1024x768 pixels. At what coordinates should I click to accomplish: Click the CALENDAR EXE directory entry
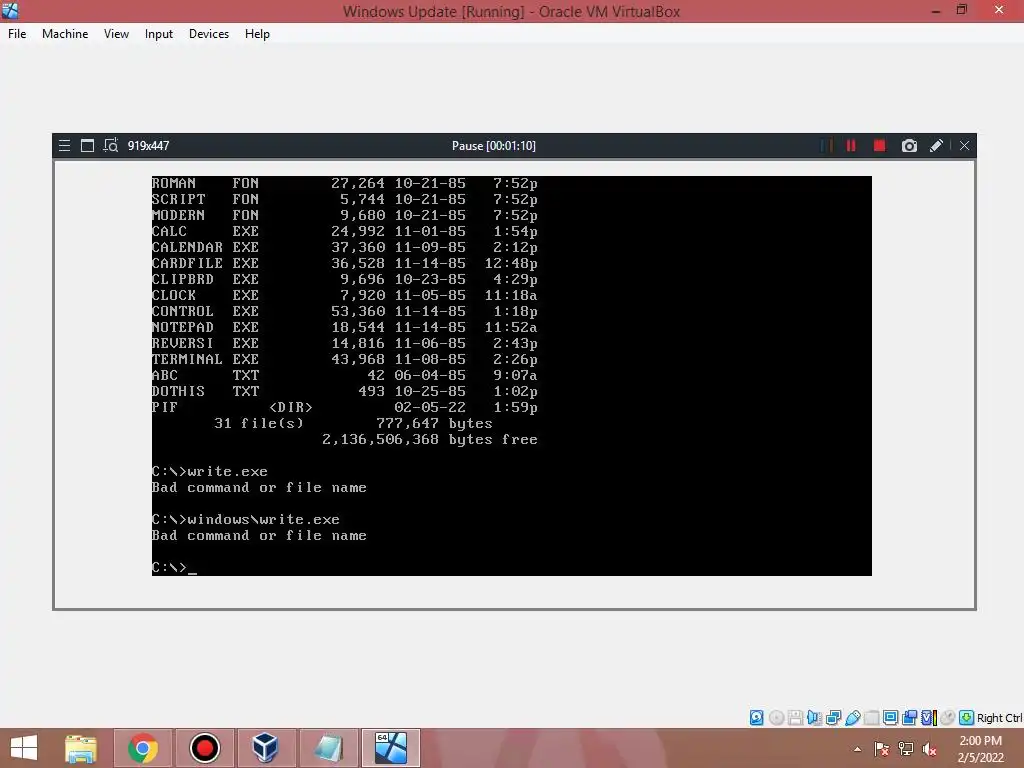click(344, 247)
